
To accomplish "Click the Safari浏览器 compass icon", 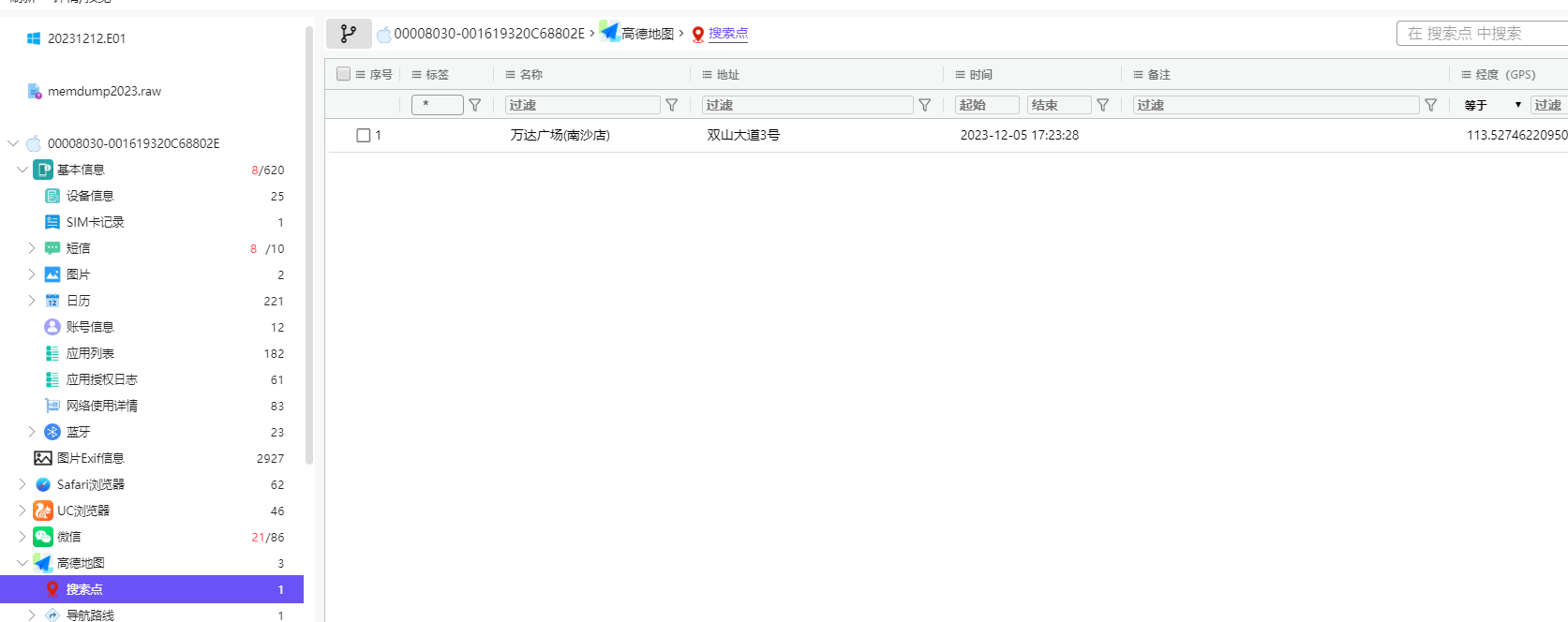I will (x=43, y=484).
